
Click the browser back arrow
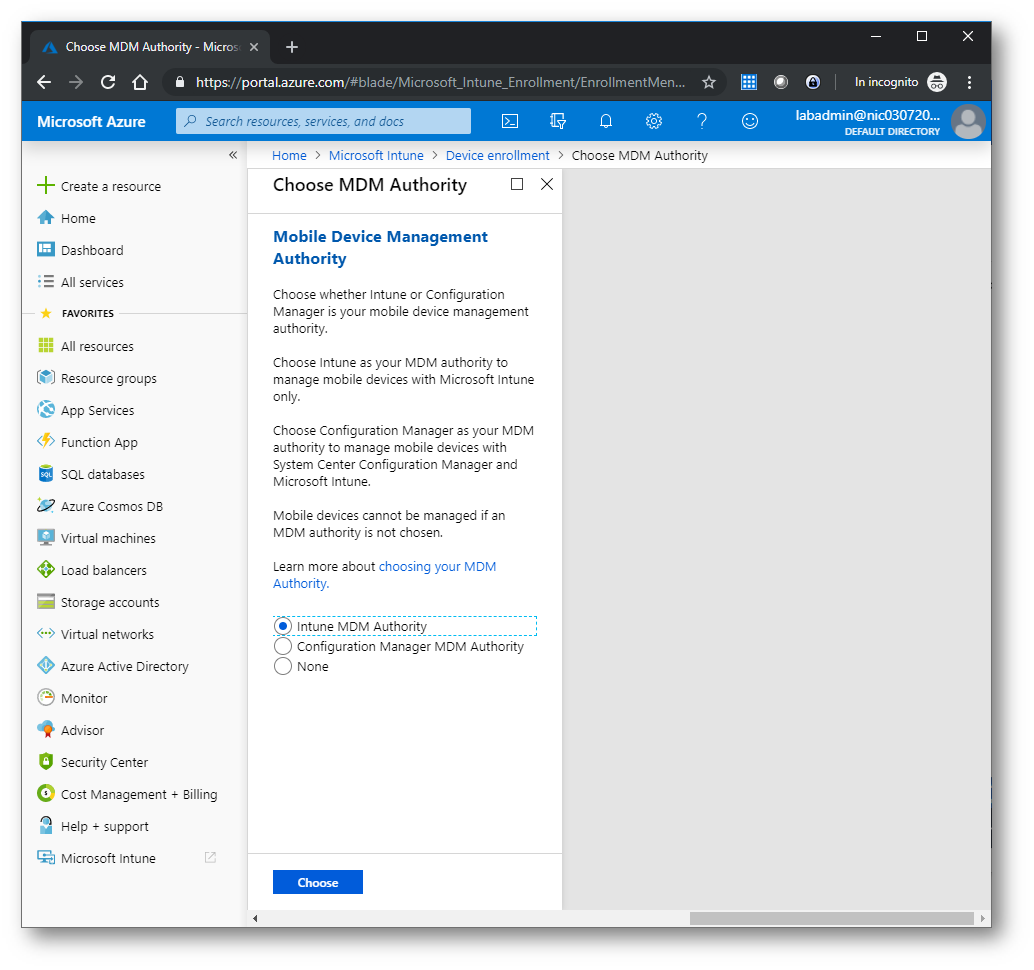coord(44,82)
